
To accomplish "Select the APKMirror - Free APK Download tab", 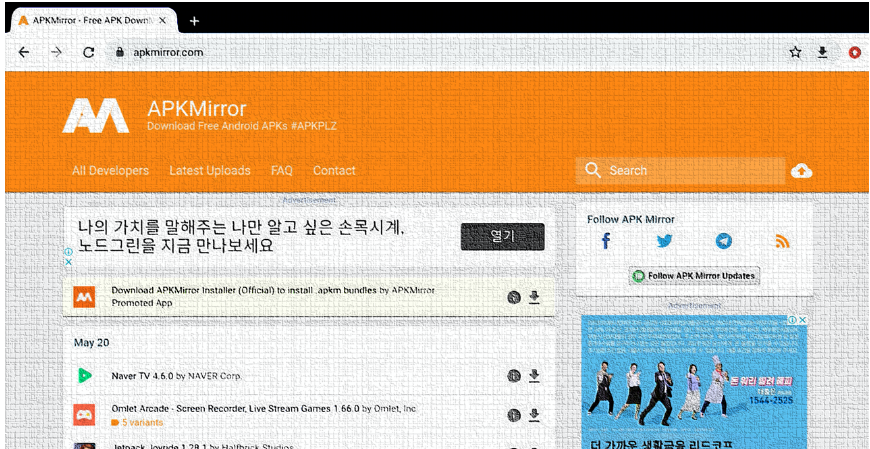I will 92,21.
